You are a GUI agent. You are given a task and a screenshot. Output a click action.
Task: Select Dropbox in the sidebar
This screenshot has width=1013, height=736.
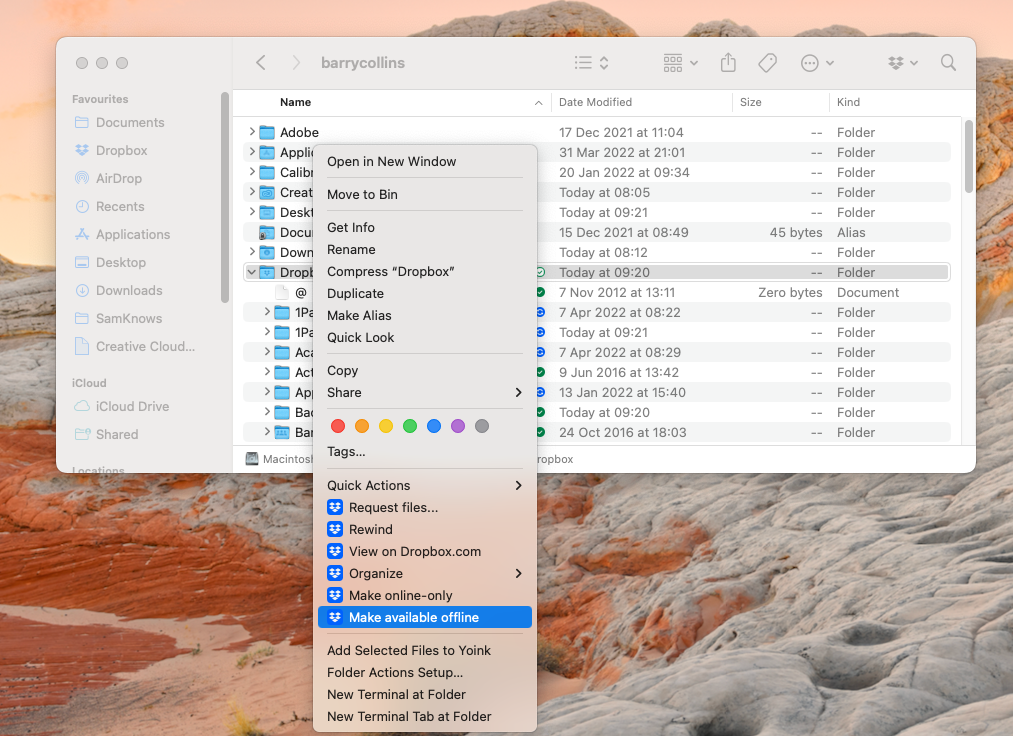pyautogui.click(x=121, y=151)
